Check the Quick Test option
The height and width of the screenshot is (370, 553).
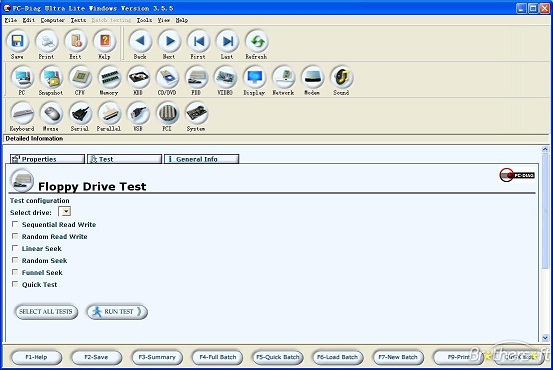(15, 284)
